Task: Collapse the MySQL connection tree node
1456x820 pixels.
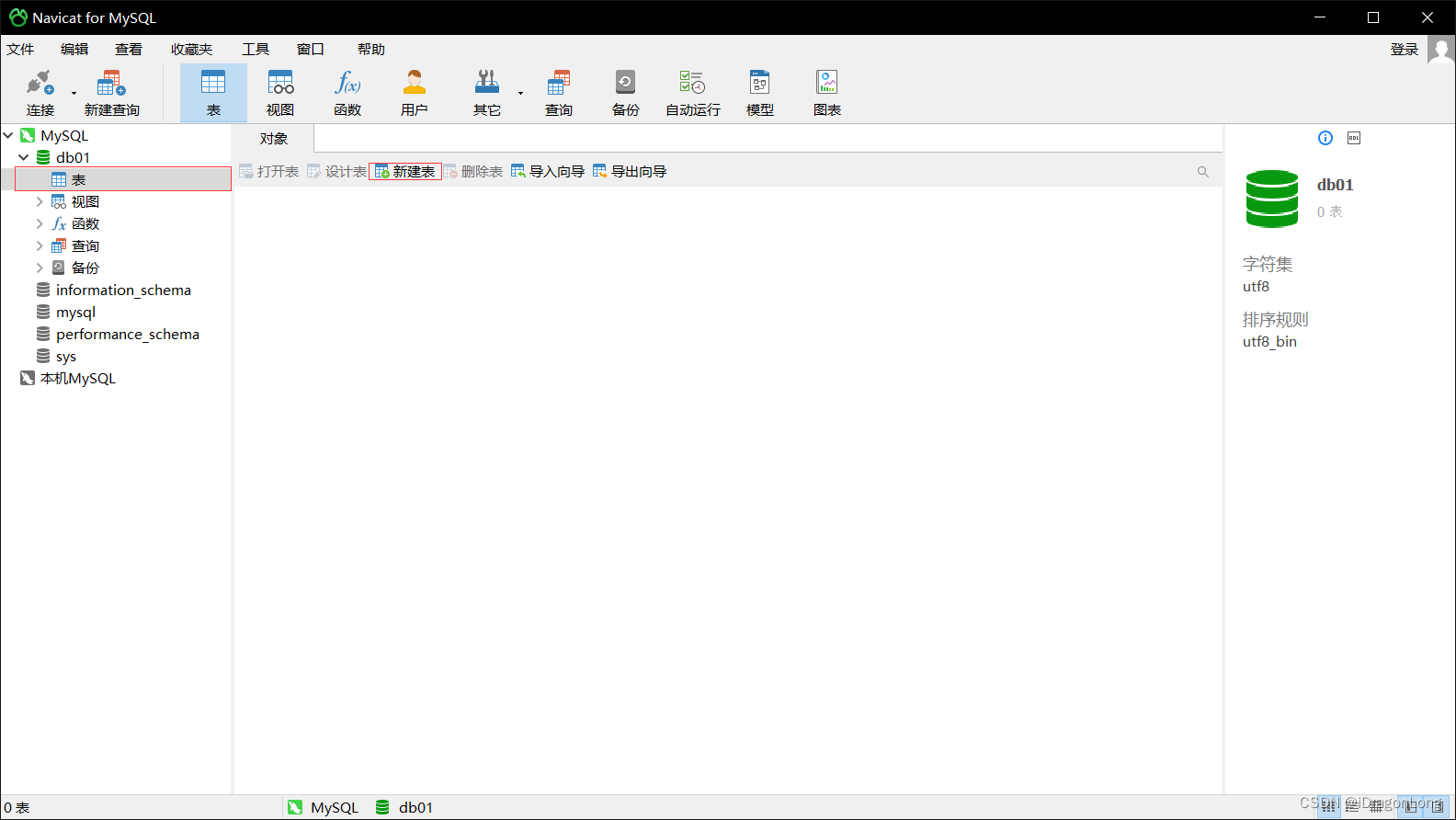Action: [x=8, y=135]
